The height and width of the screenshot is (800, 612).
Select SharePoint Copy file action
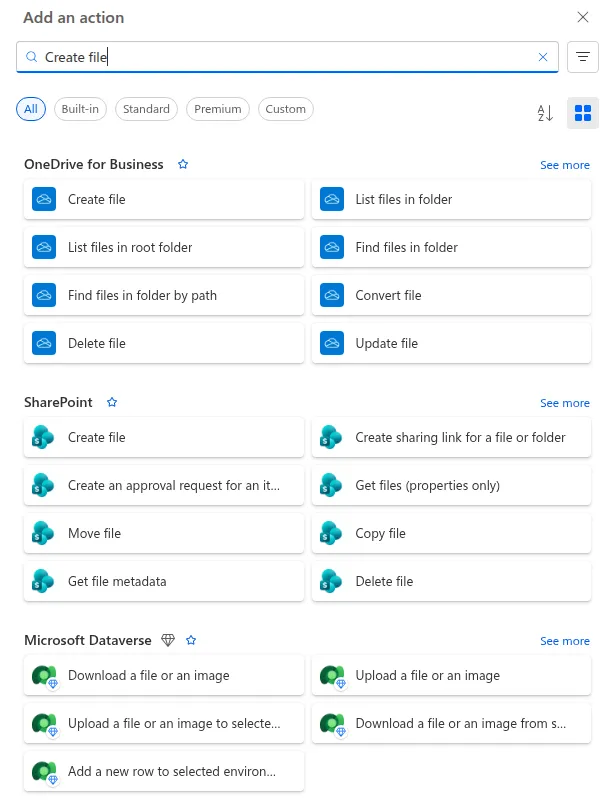(451, 533)
